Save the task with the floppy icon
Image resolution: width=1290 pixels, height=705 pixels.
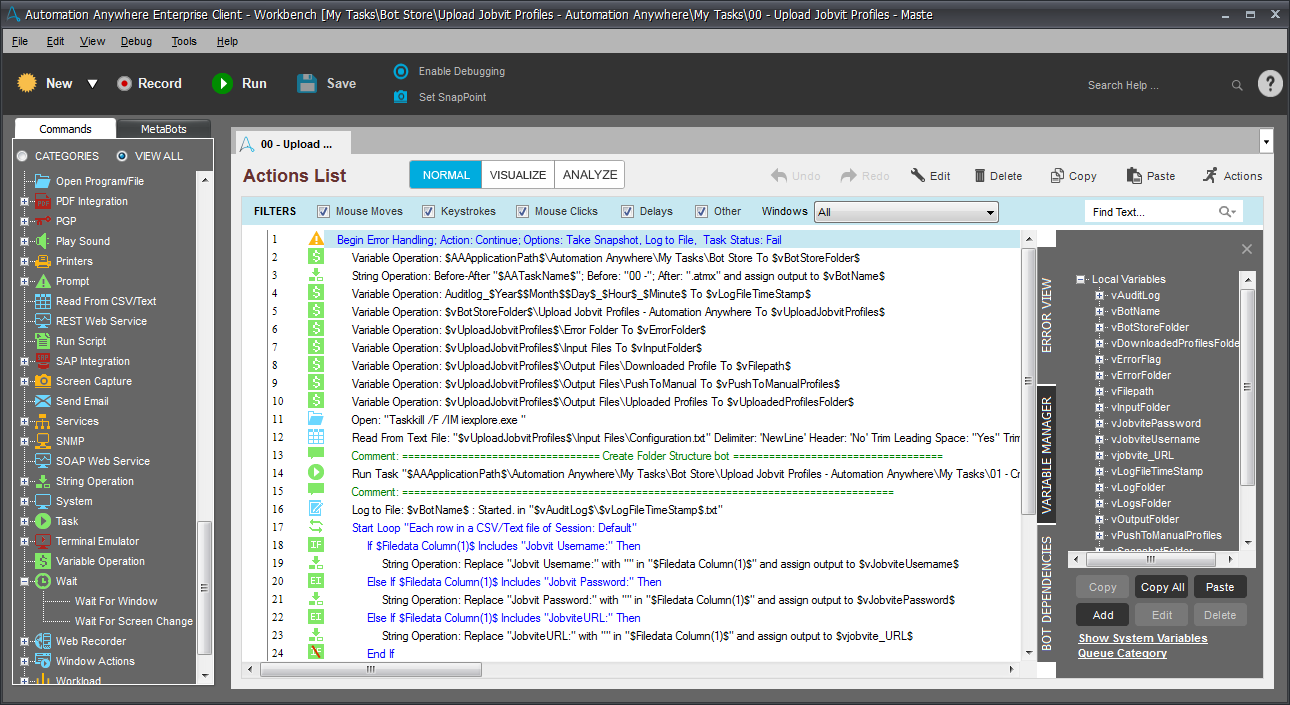(308, 84)
